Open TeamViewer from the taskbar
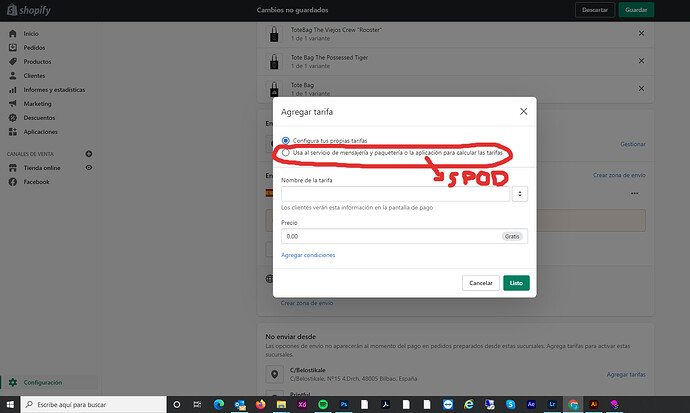This screenshot has width=690, height=413. 448,404
